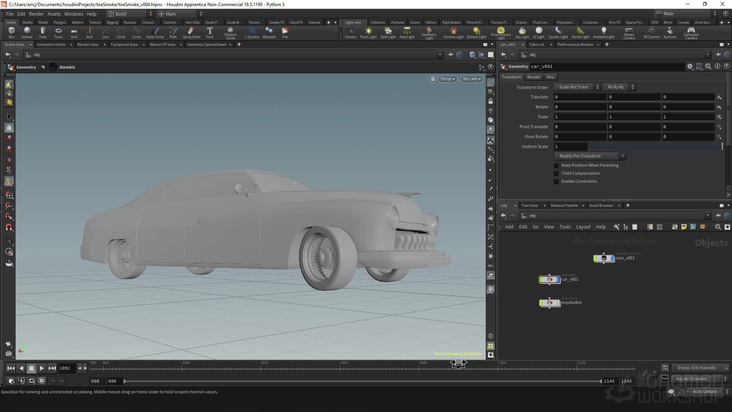Open the Modify Pre-Transform dropdown
This screenshot has width=732, height=412.
(x=591, y=156)
